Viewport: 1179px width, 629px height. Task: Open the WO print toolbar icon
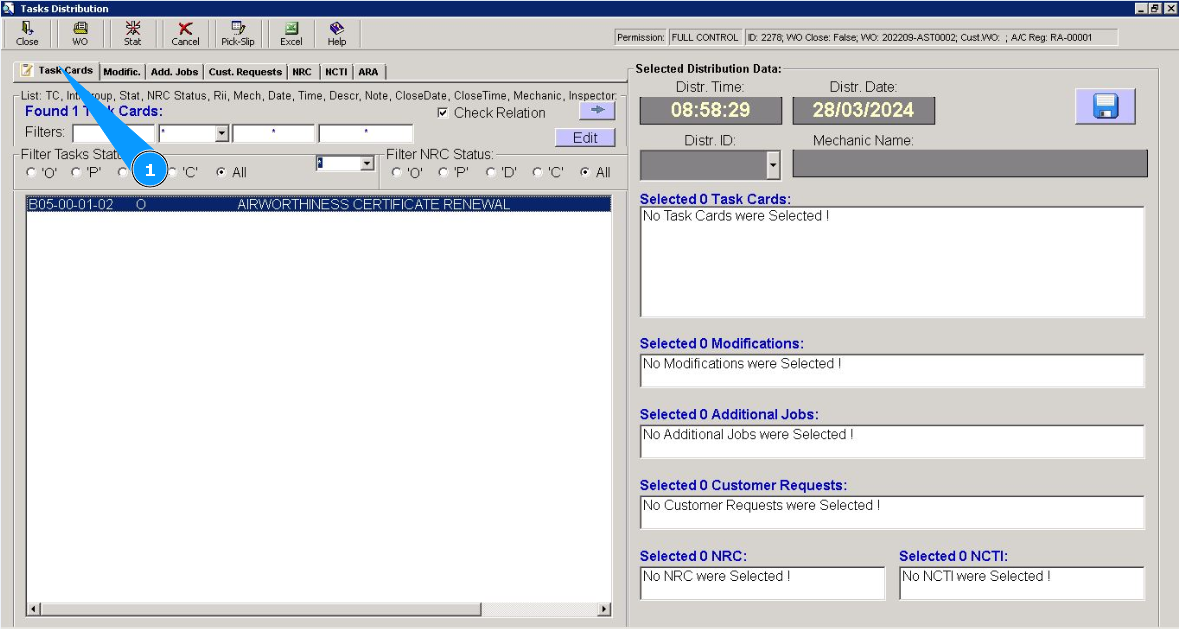80,33
